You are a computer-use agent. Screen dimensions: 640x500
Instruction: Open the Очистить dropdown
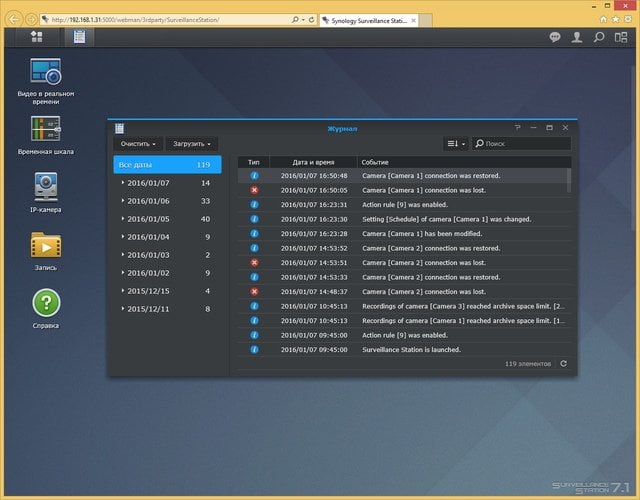pos(138,144)
